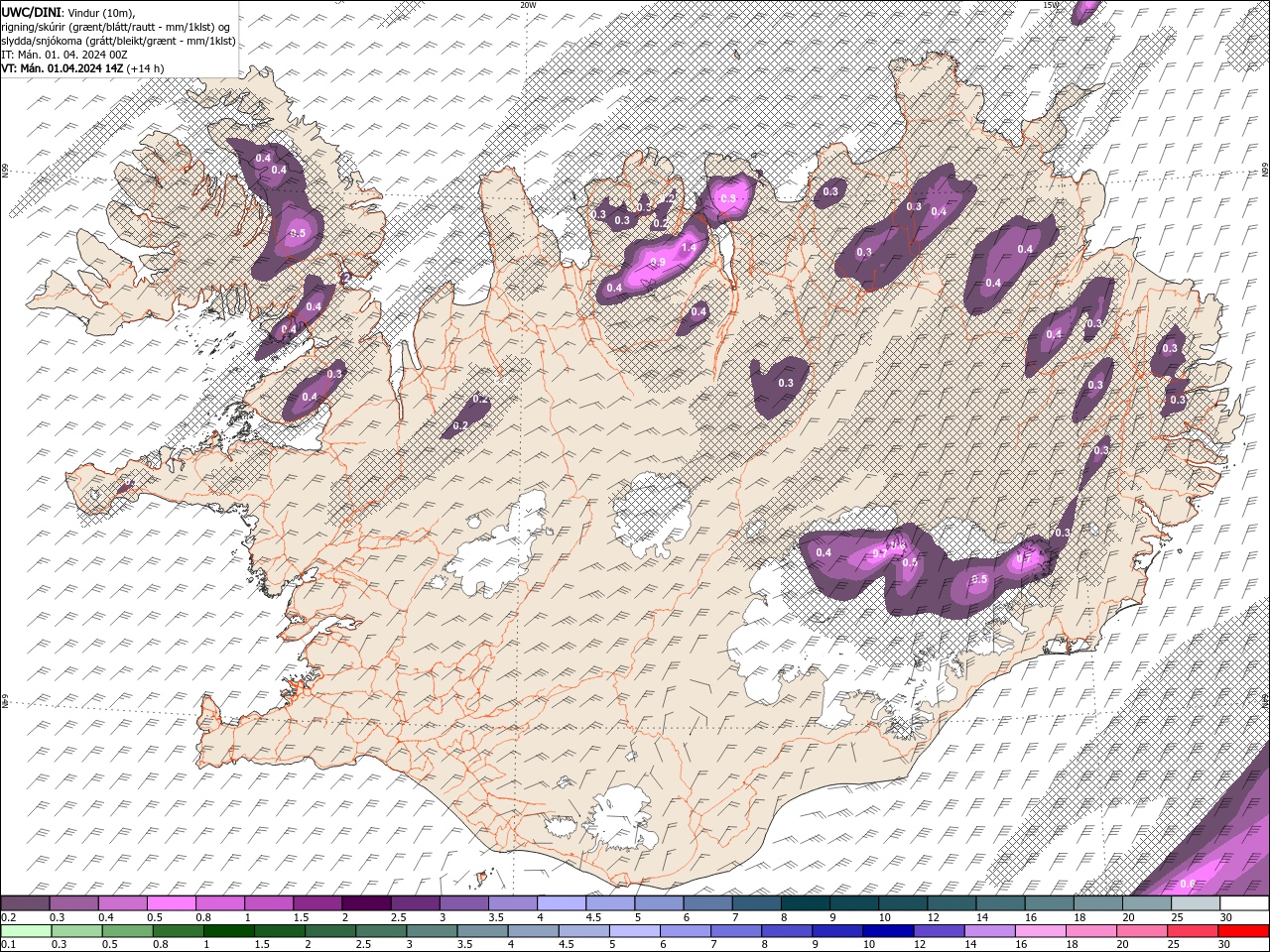This screenshot has height=952, width=1270.
Task: Click the 'UWC/DINI: Vindur (10m),' title text
Action: (67, 12)
